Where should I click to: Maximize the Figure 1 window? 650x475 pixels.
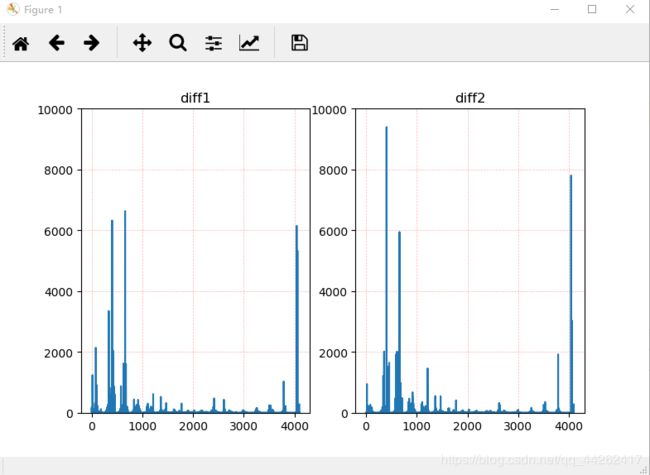(592, 9)
